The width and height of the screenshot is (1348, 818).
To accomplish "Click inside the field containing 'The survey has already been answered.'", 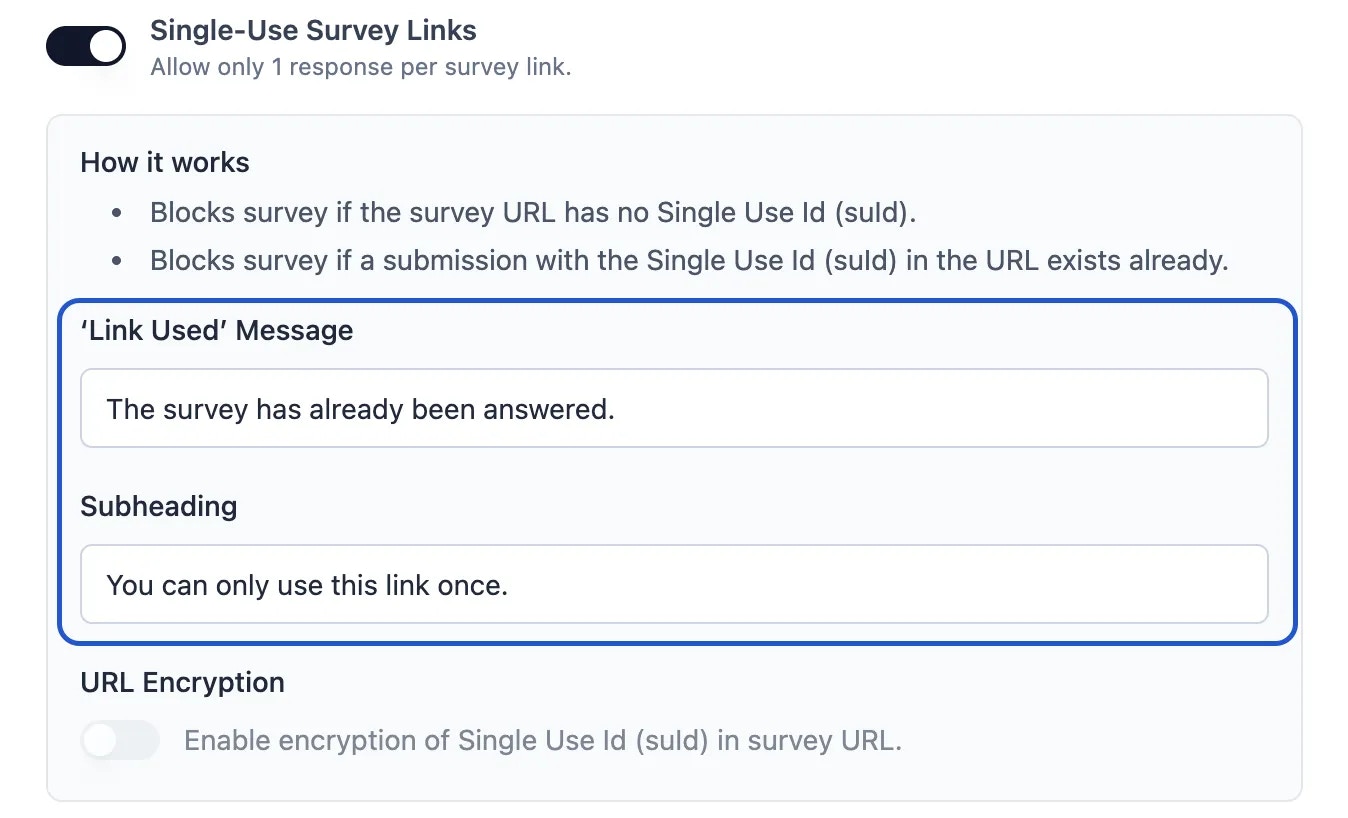I will click(674, 408).
